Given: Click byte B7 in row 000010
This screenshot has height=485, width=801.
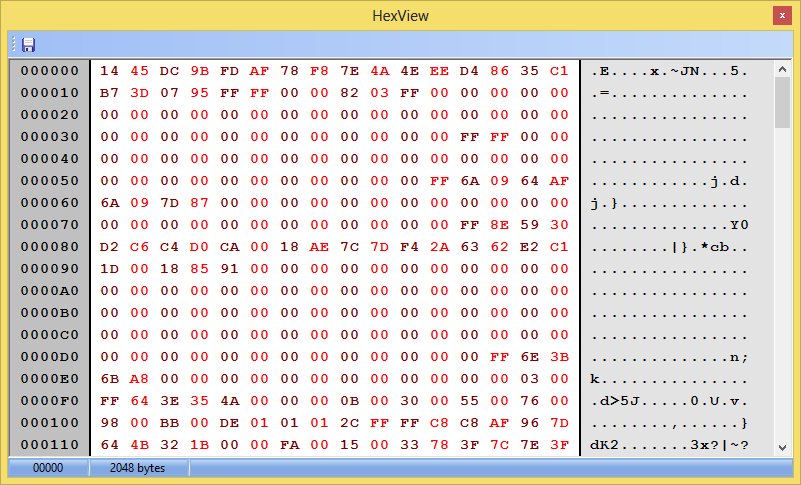Looking at the screenshot, I should pos(109,93).
